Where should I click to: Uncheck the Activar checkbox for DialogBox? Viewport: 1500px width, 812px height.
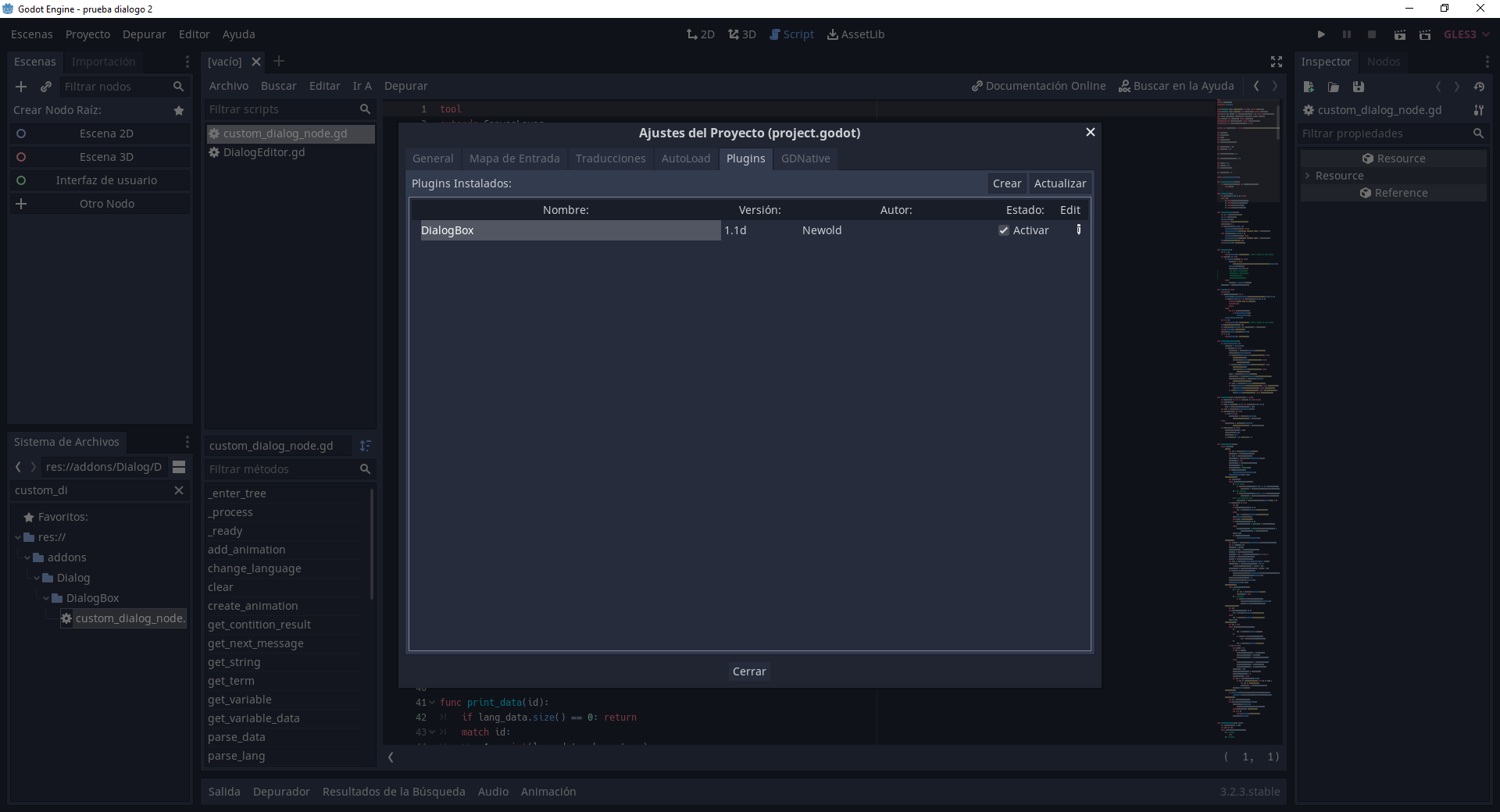coord(1004,230)
